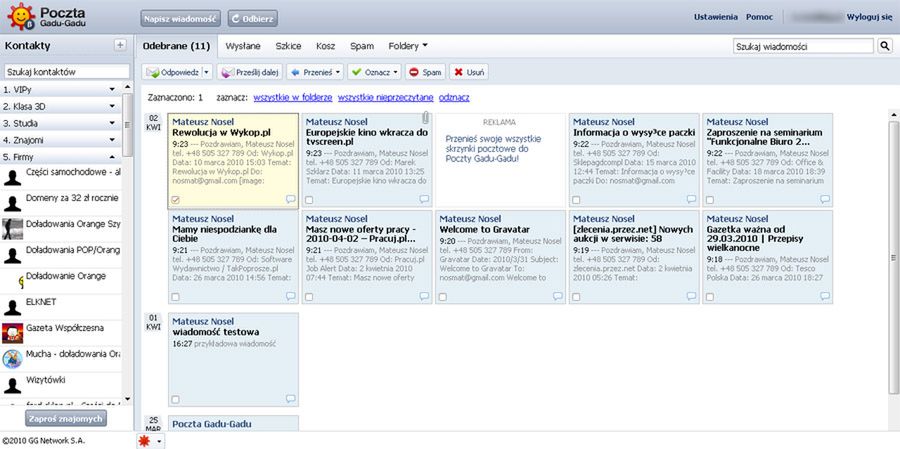
Task: Click the add contact plus icon
Action: (x=120, y=45)
